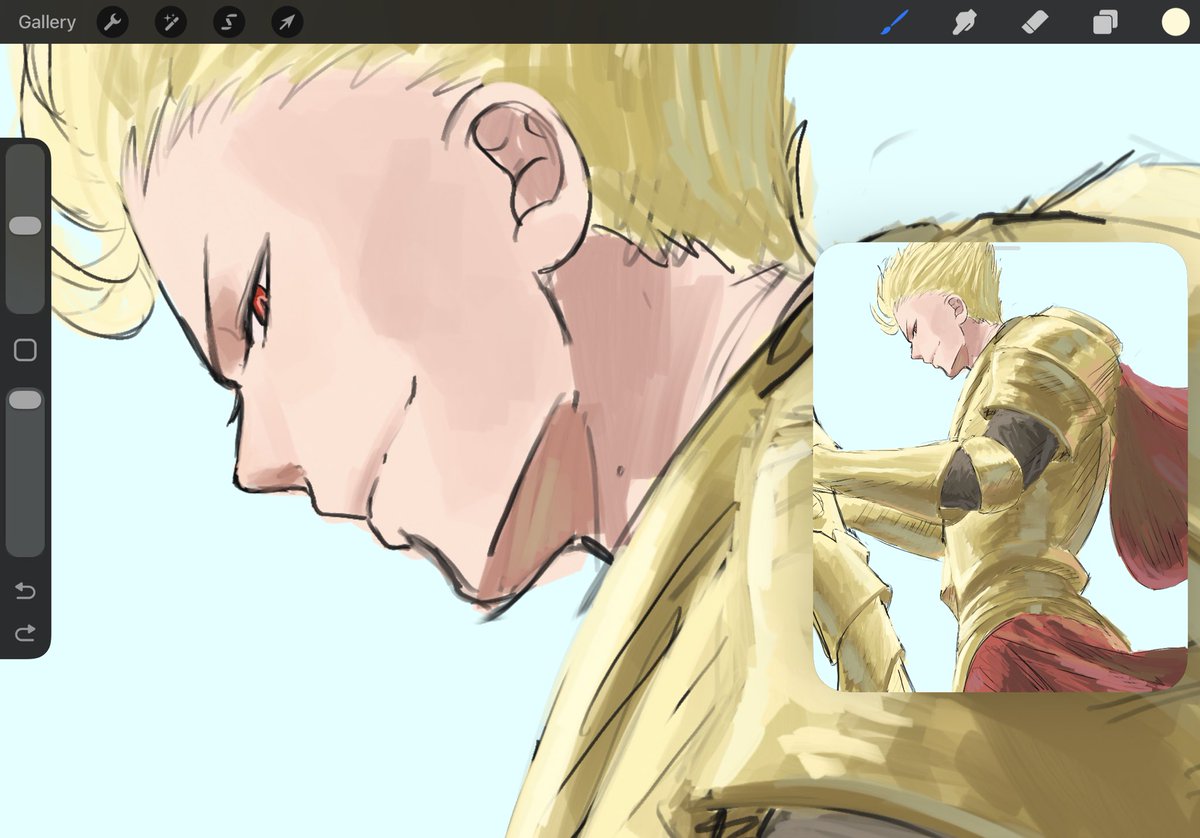The image size is (1200, 838).
Task: Click the brush size slider handle
Action: (25, 226)
